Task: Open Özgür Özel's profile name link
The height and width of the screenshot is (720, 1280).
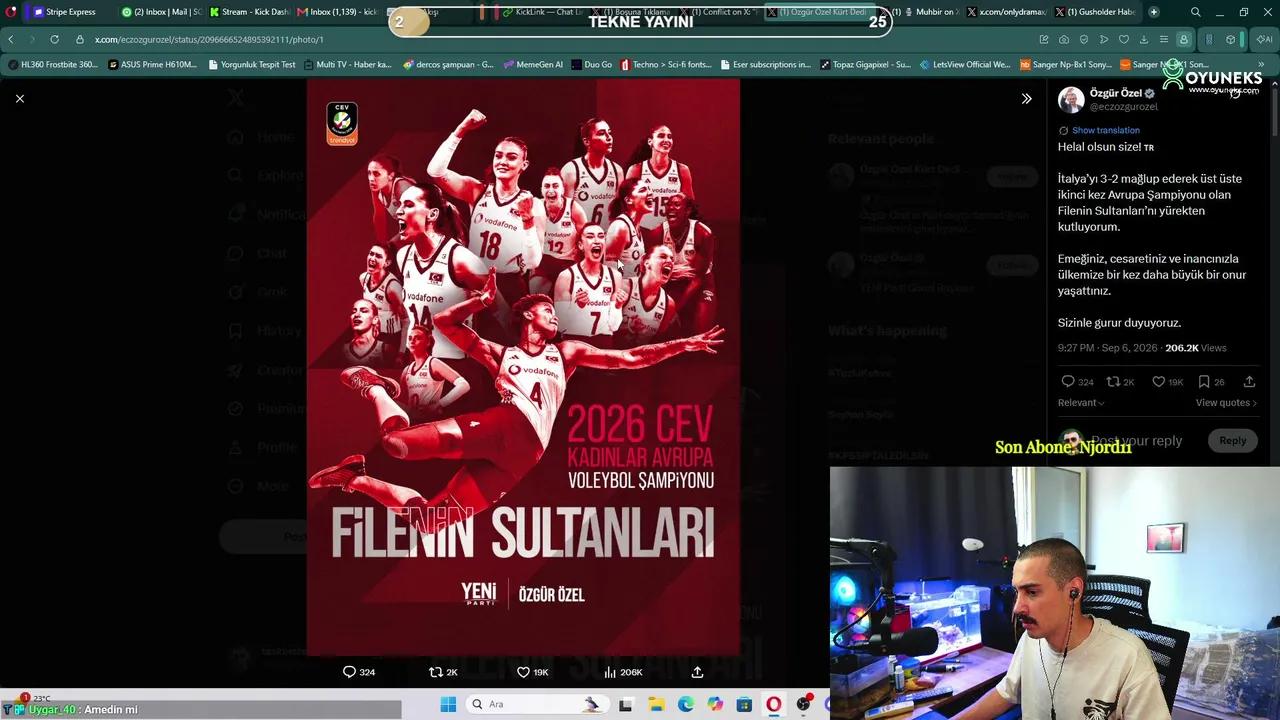Action: tap(1116, 93)
